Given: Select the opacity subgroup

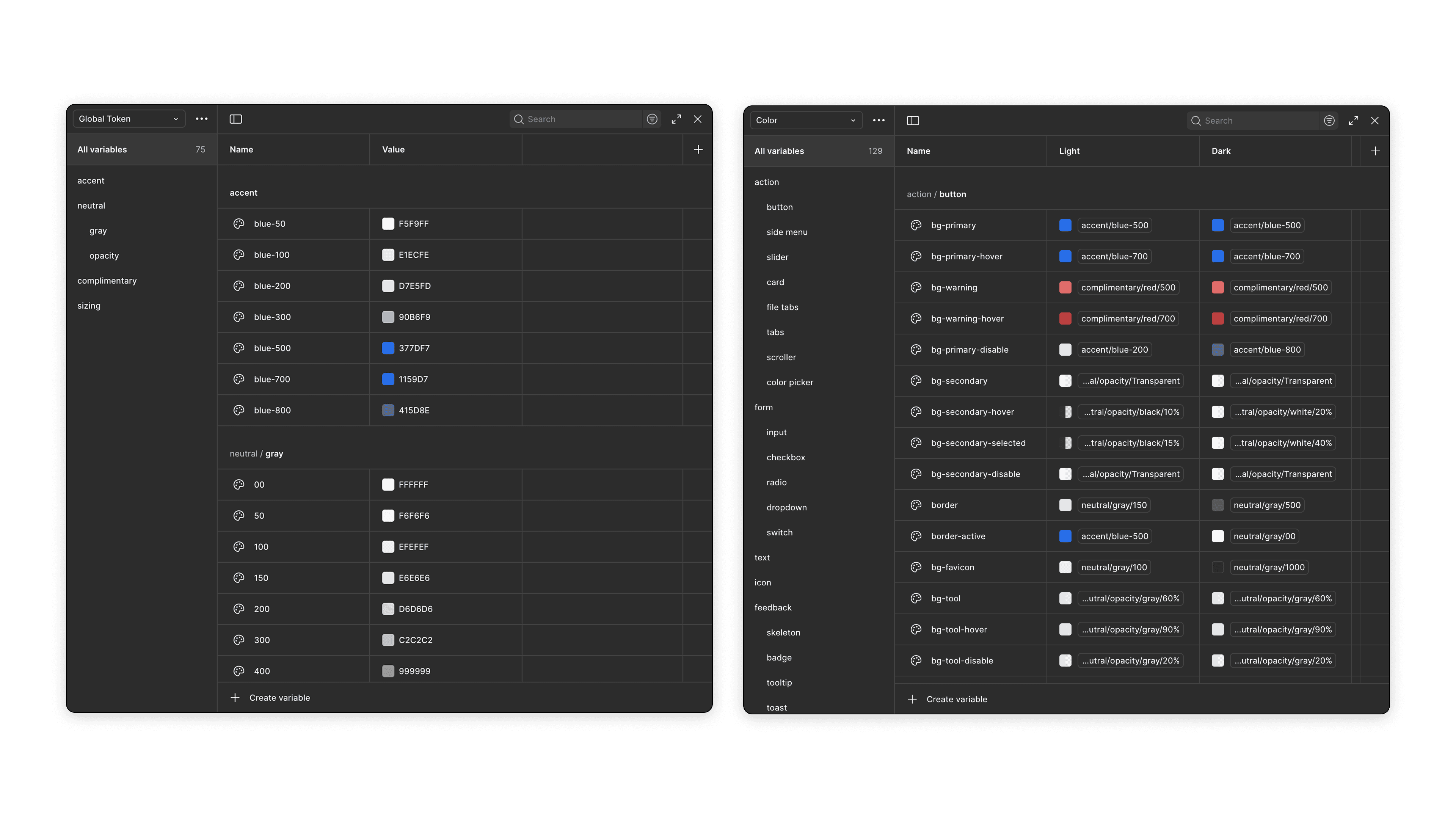Looking at the screenshot, I should (104, 256).
